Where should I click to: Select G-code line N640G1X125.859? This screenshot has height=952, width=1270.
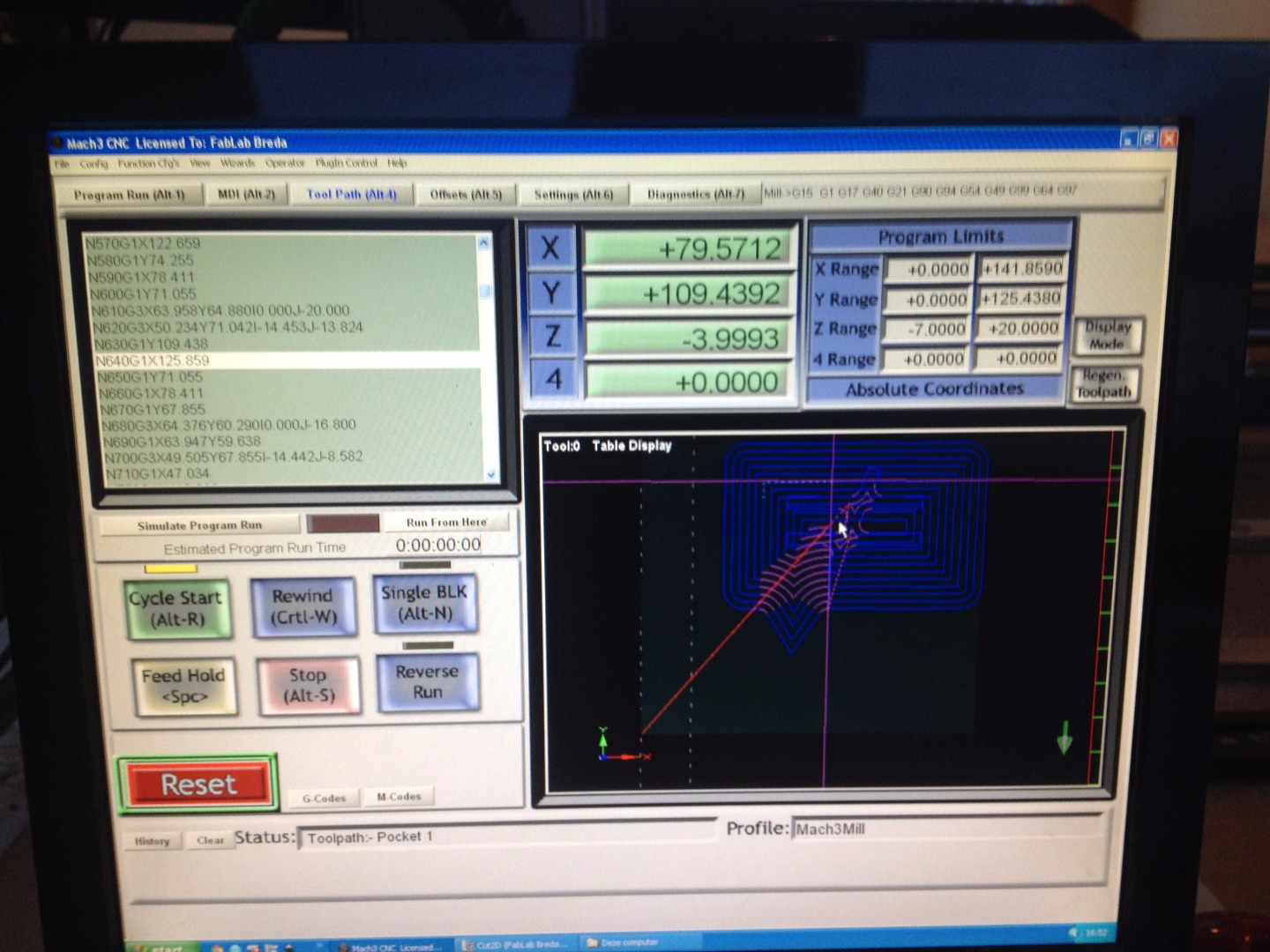click(288, 360)
